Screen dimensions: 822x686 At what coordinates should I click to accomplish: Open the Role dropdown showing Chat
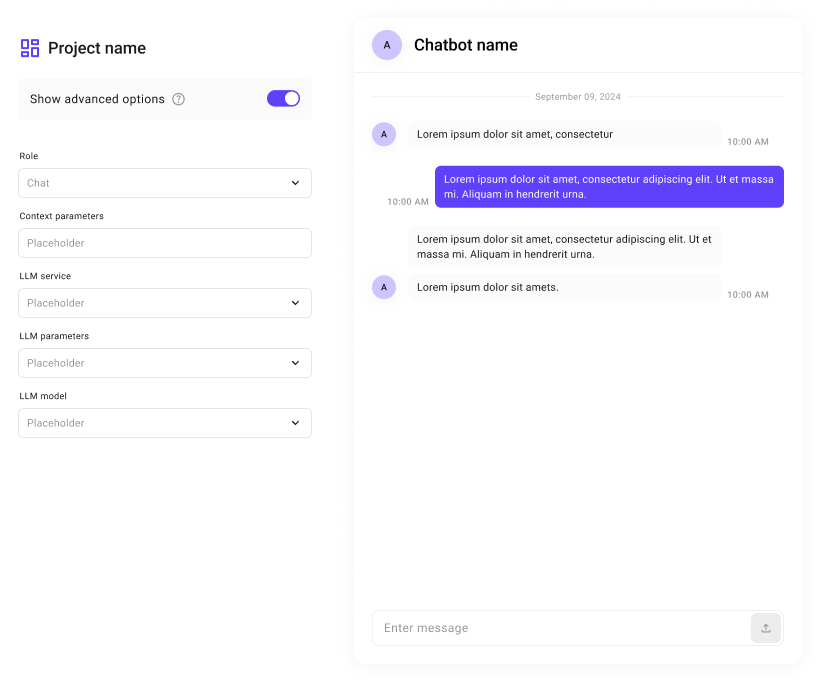(164, 183)
